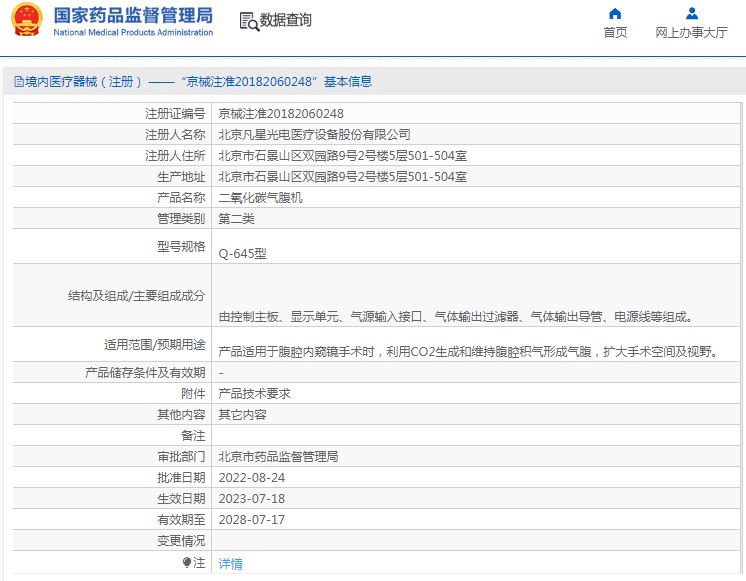Click the 注册人名称 label
The height and width of the screenshot is (581, 746).
(x=175, y=135)
